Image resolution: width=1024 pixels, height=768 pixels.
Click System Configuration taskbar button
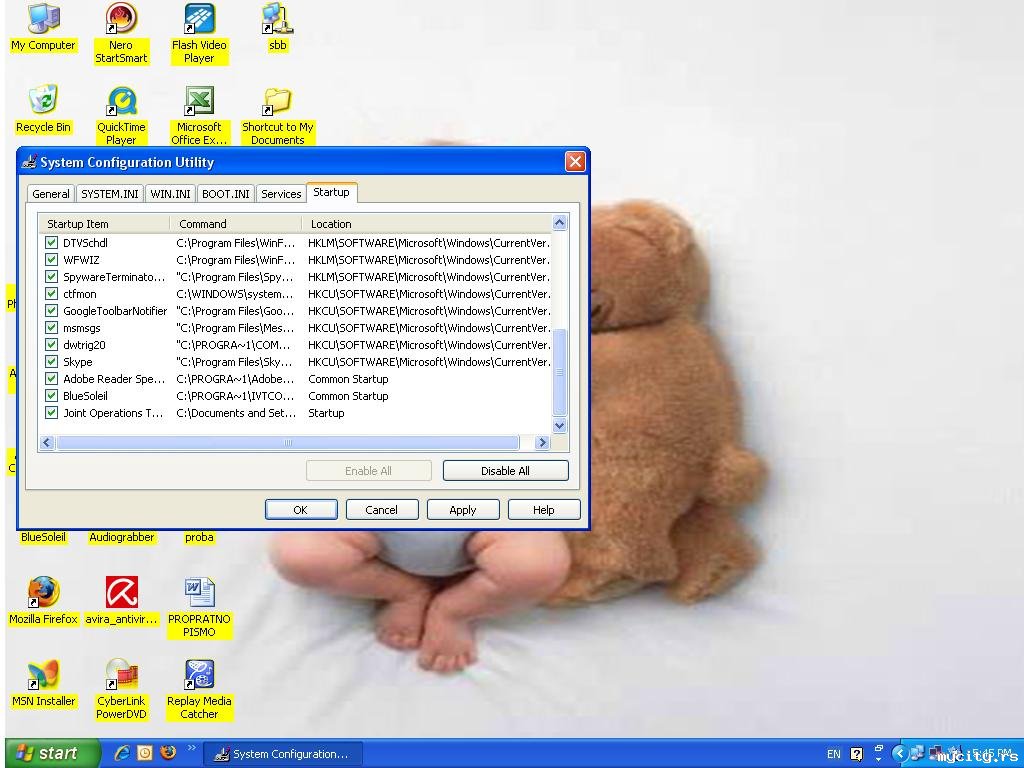283,754
